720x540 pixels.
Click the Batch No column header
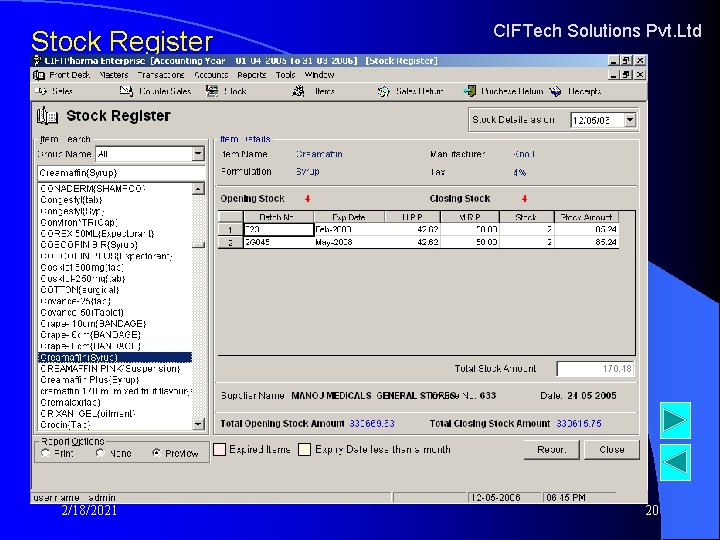click(278, 217)
